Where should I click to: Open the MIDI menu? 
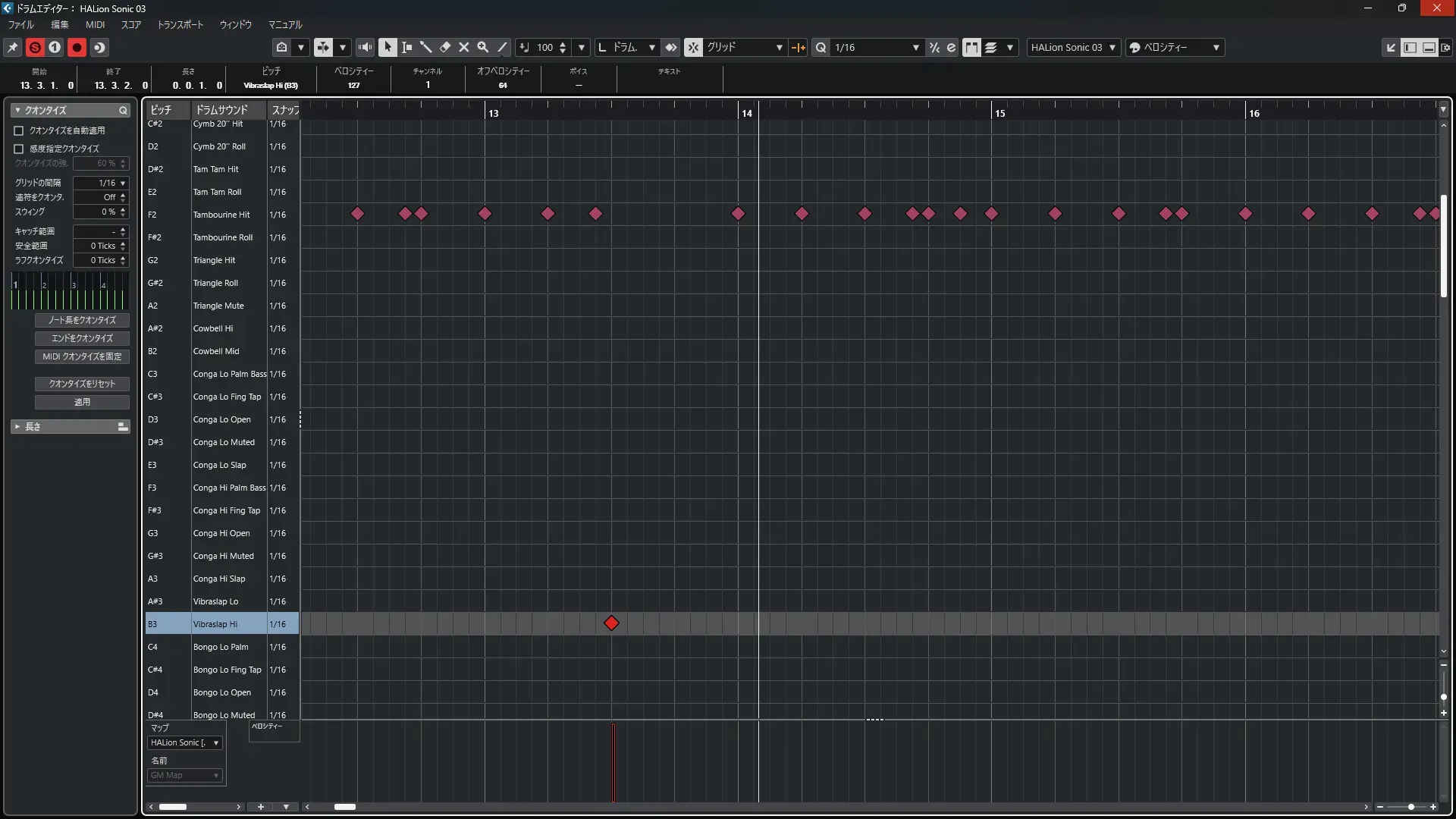[x=95, y=24]
